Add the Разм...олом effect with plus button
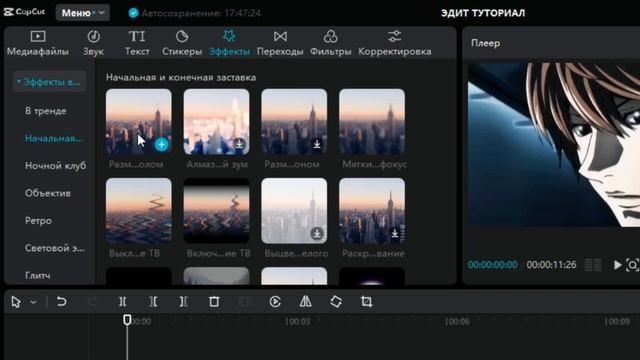 click(162, 144)
